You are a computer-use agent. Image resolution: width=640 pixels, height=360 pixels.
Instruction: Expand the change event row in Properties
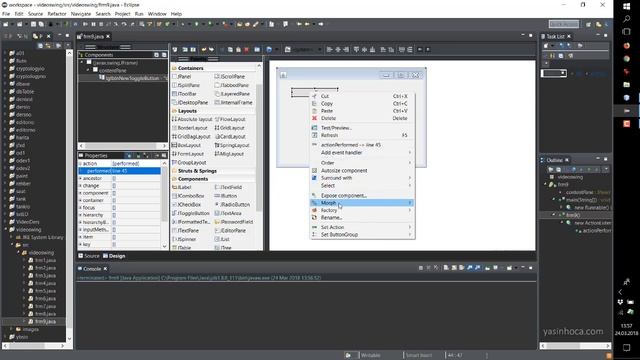tap(80, 186)
